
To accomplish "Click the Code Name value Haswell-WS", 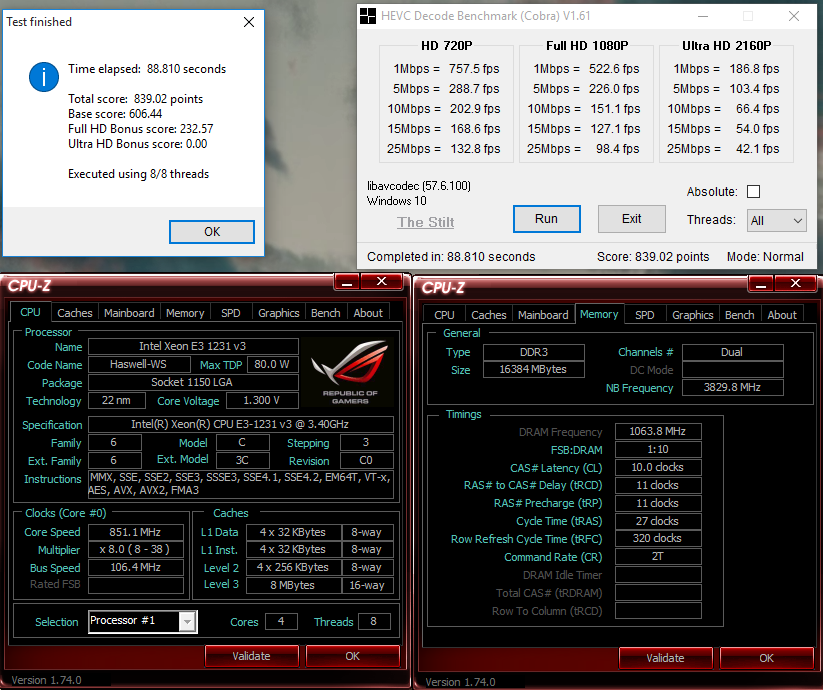I will click(139, 364).
